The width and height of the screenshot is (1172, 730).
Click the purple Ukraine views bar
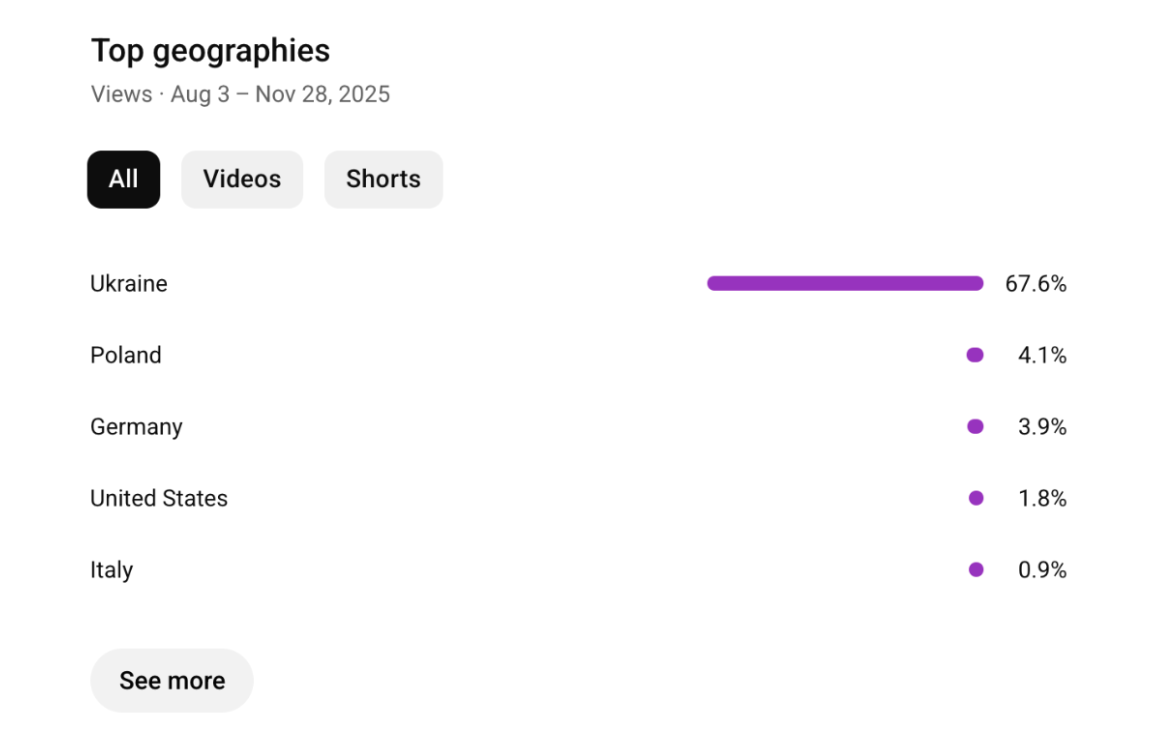click(x=845, y=283)
